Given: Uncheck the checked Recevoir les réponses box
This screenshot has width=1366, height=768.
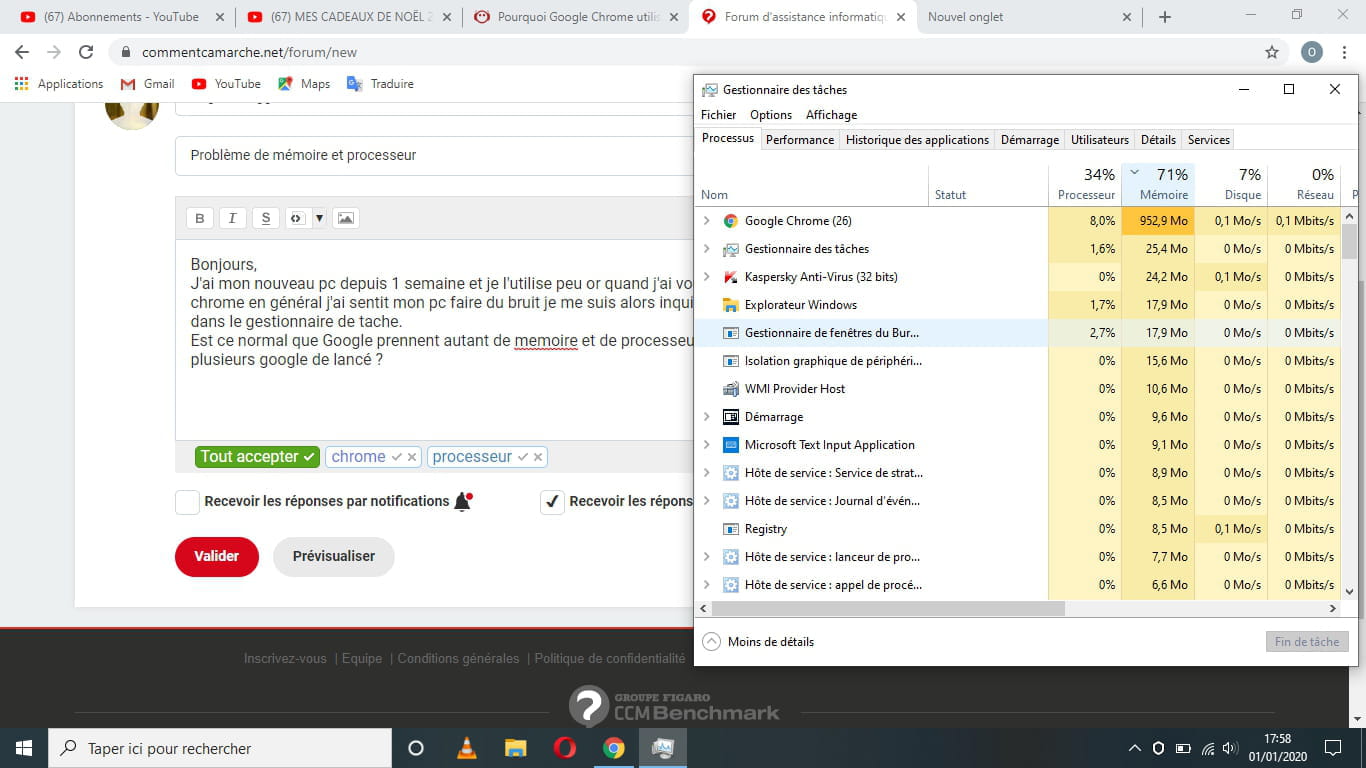Looking at the screenshot, I should (552, 502).
